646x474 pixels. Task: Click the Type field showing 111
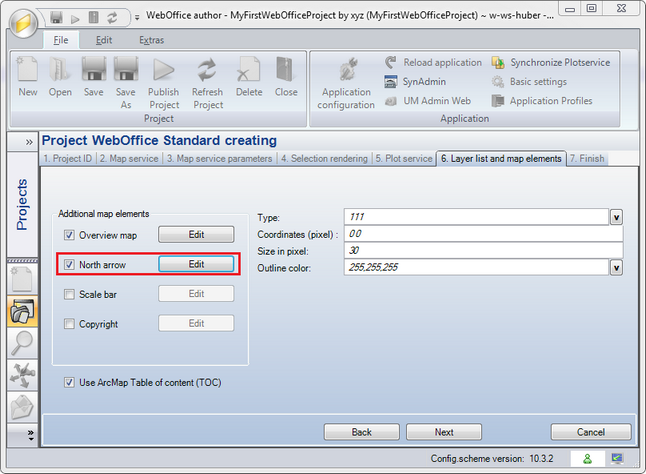(476, 217)
